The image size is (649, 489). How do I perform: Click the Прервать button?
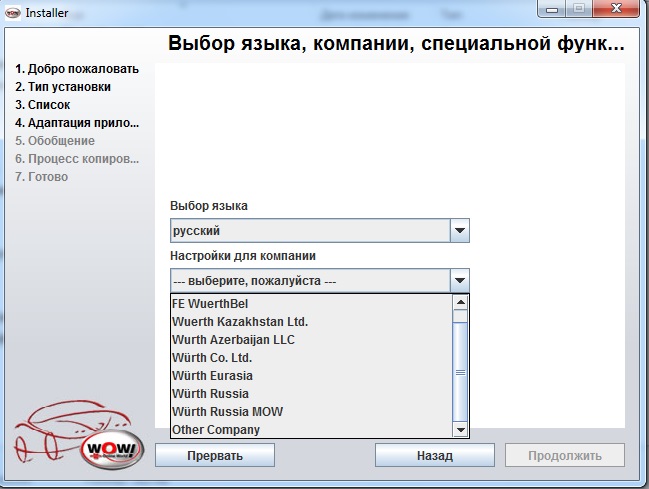[215, 455]
